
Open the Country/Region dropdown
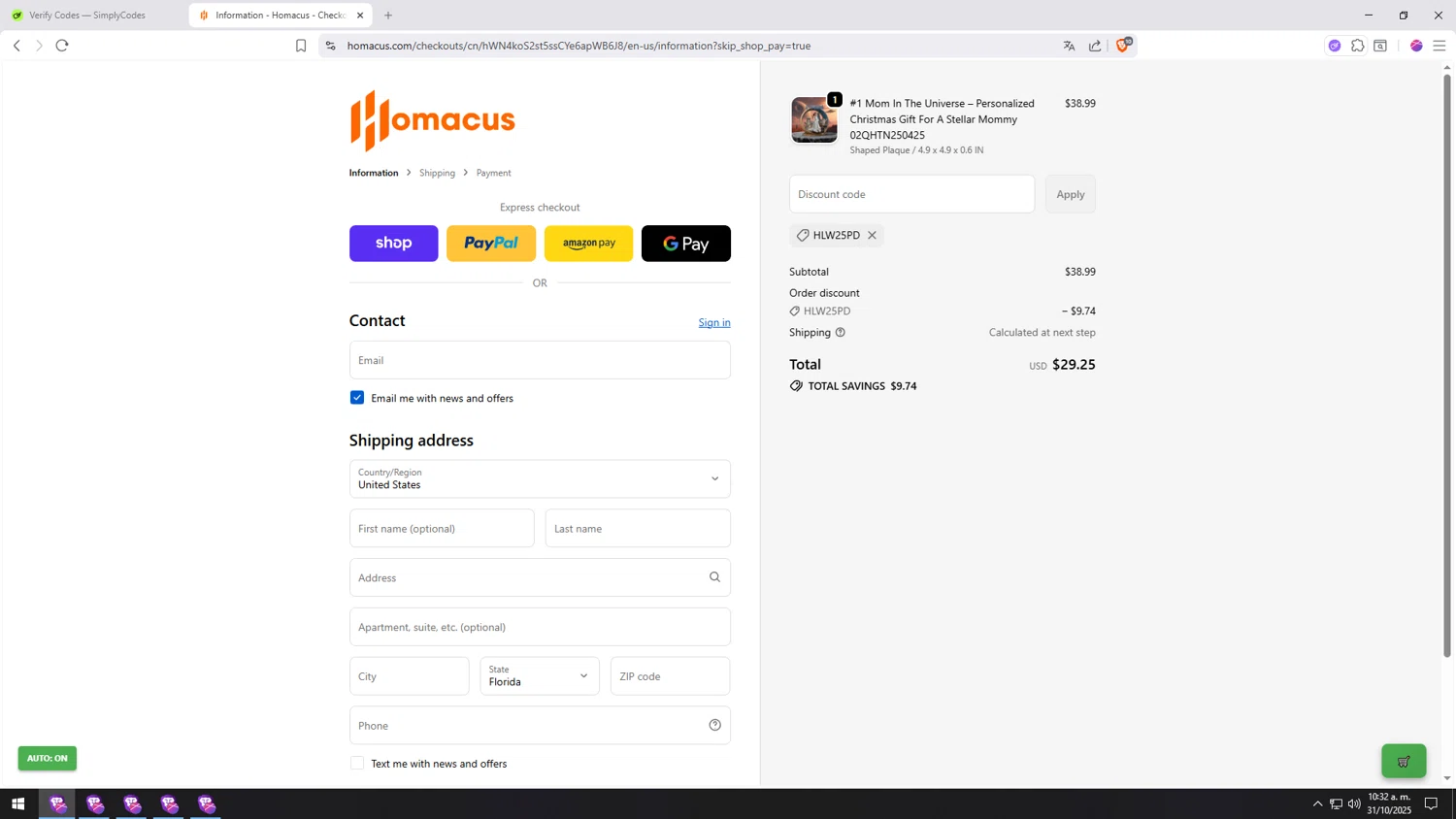click(x=540, y=478)
